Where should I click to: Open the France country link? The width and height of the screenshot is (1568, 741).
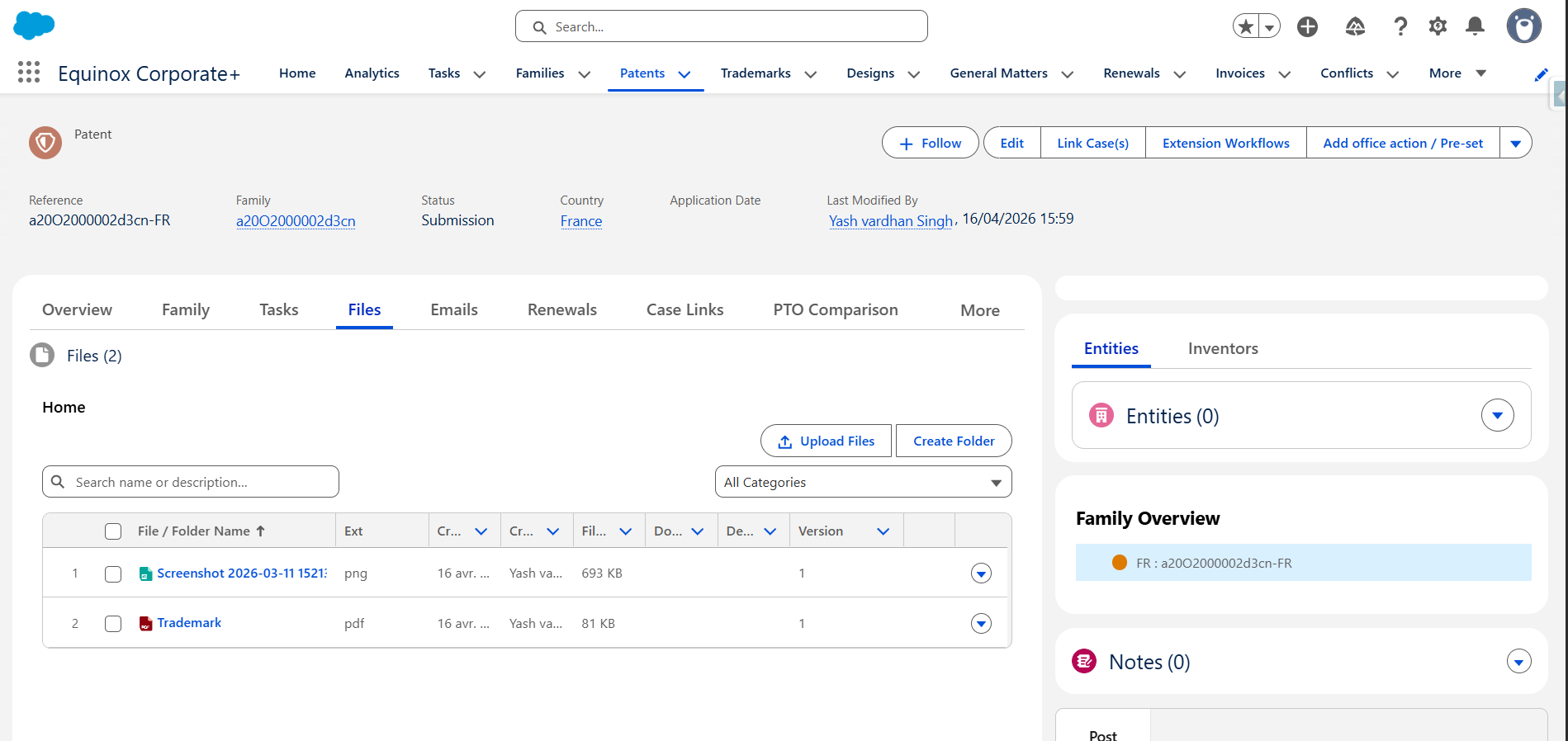[581, 221]
